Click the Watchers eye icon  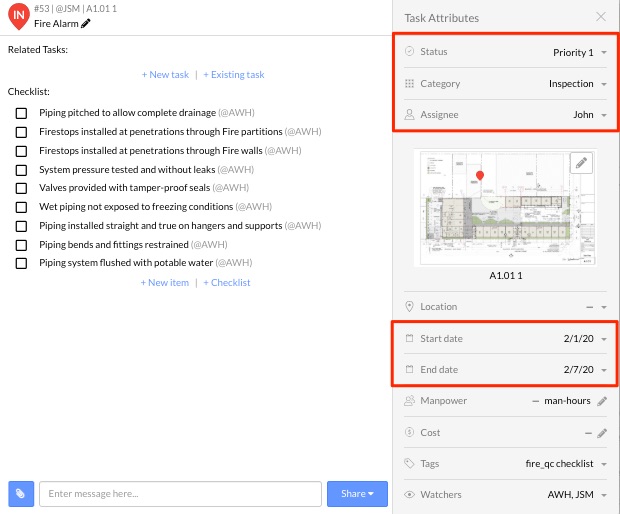click(x=410, y=494)
